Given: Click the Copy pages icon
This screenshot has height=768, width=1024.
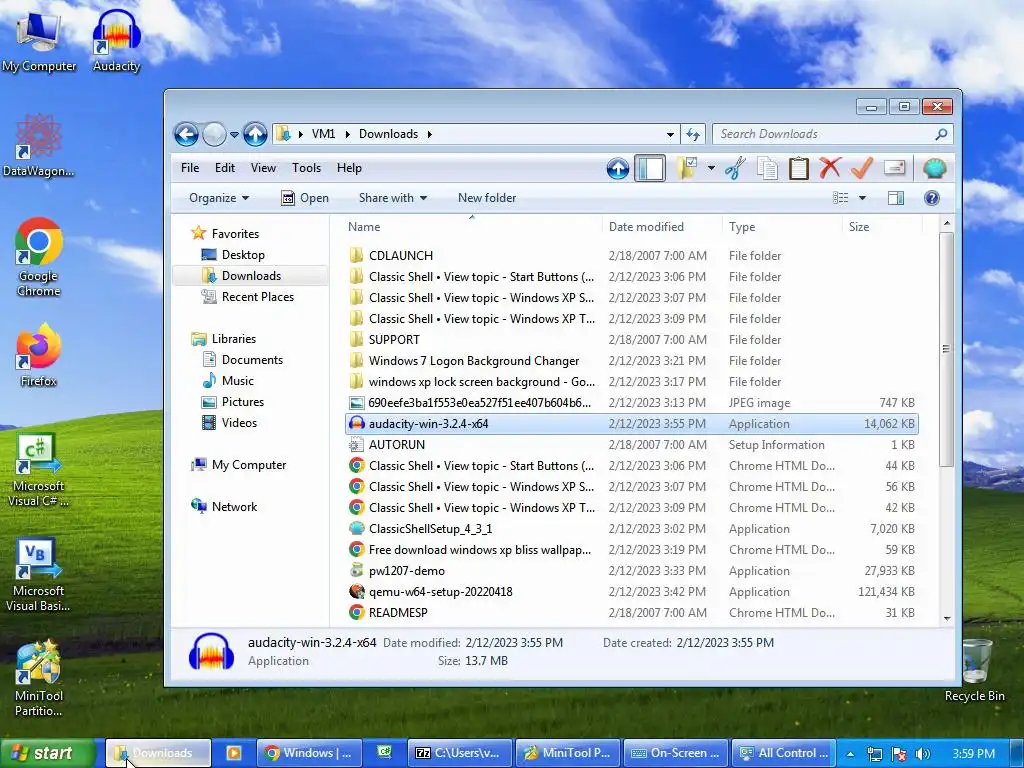Looking at the screenshot, I should point(767,168).
